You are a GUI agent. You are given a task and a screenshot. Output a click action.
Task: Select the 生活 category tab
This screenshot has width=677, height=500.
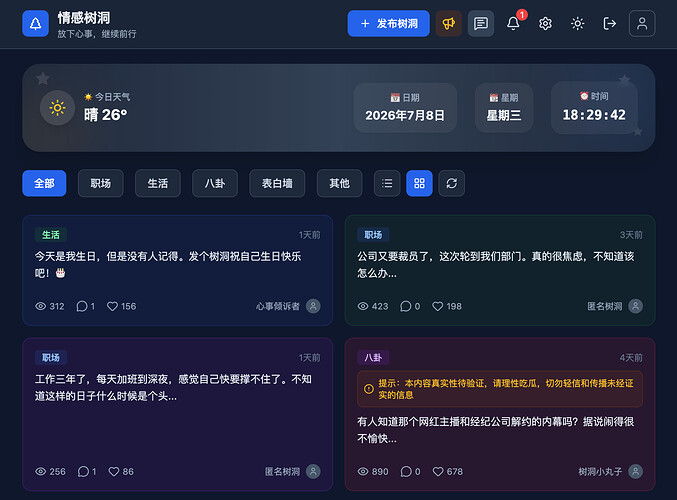(x=158, y=184)
